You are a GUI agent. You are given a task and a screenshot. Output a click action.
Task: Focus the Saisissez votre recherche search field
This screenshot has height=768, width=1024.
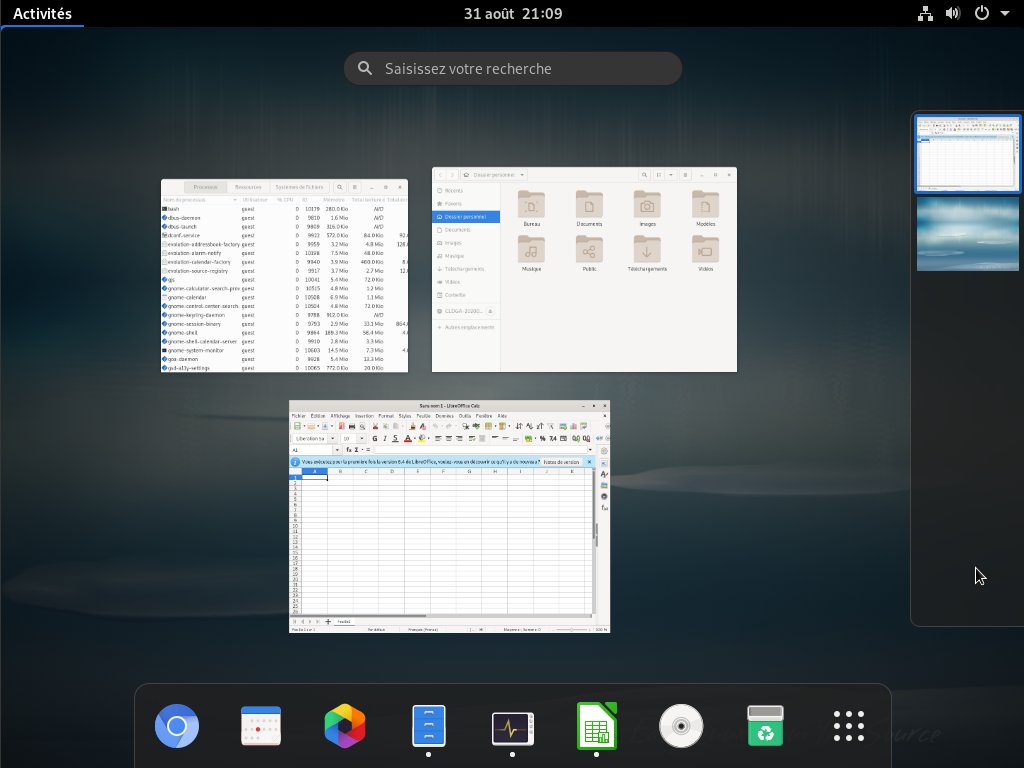pos(513,69)
